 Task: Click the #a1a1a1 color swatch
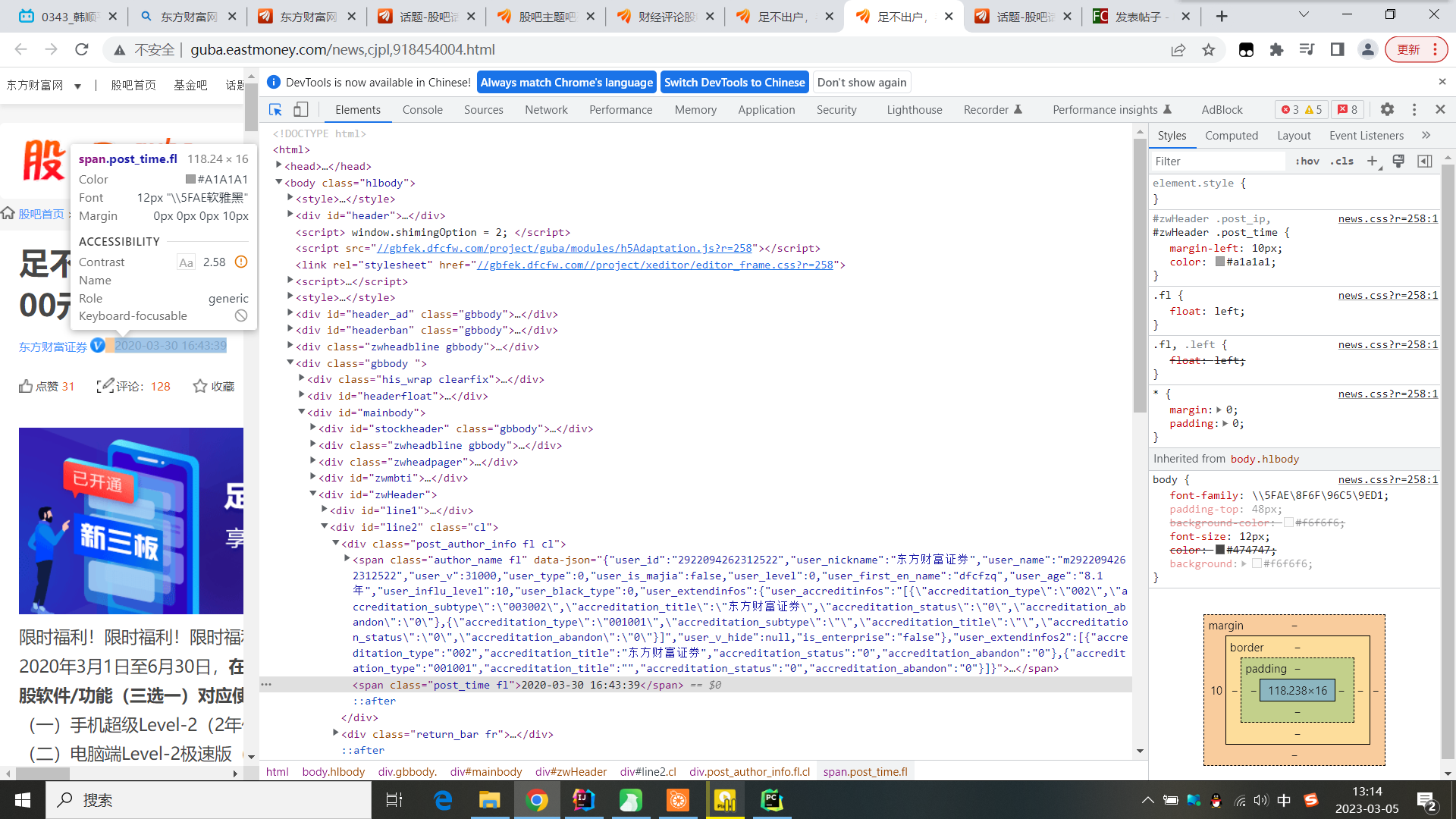point(1220,262)
